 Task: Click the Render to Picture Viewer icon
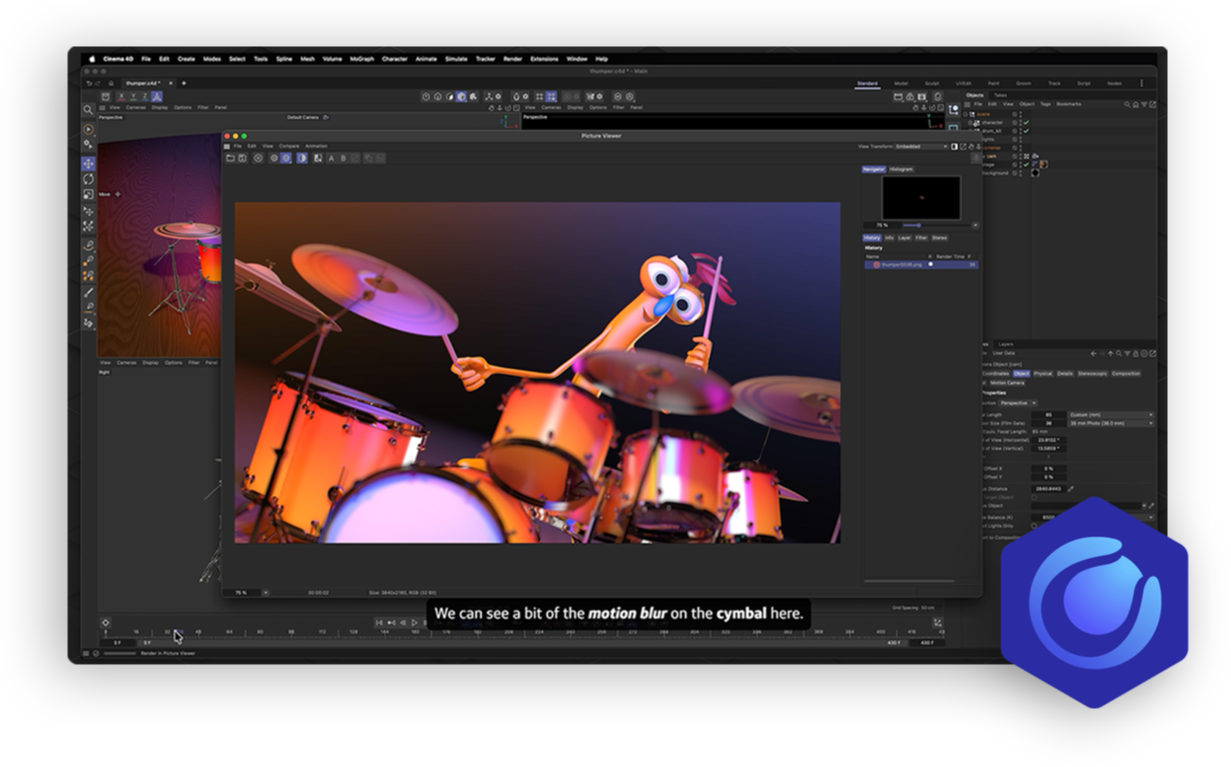pos(911,97)
